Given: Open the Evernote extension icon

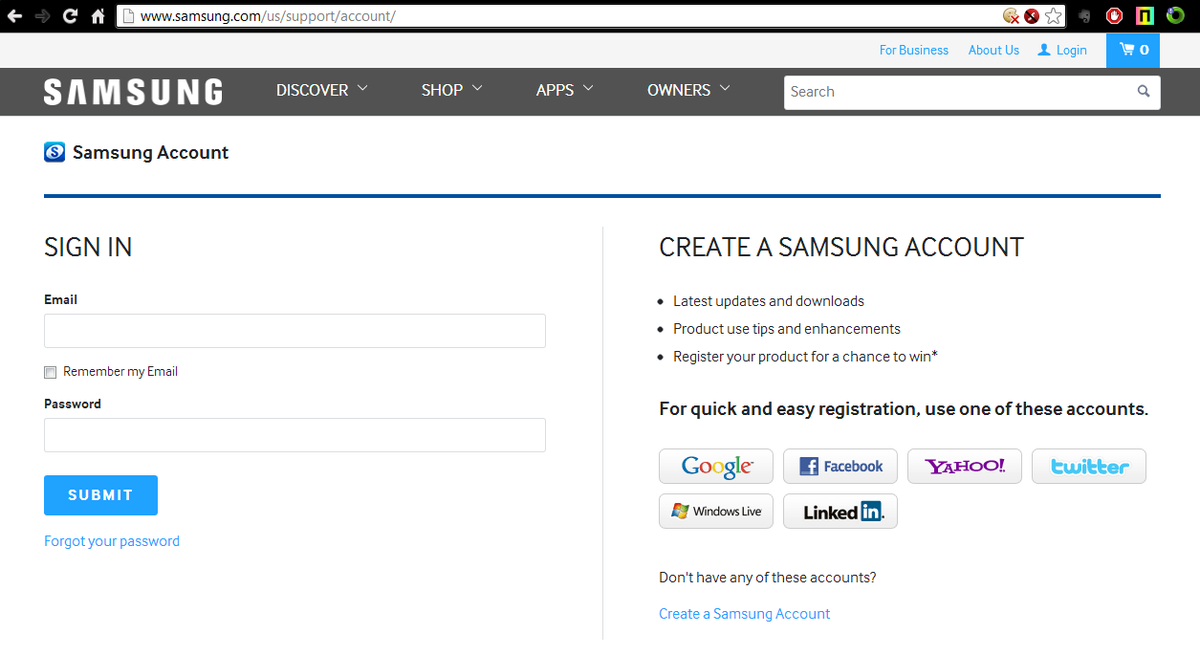Looking at the screenshot, I should click(1084, 16).
